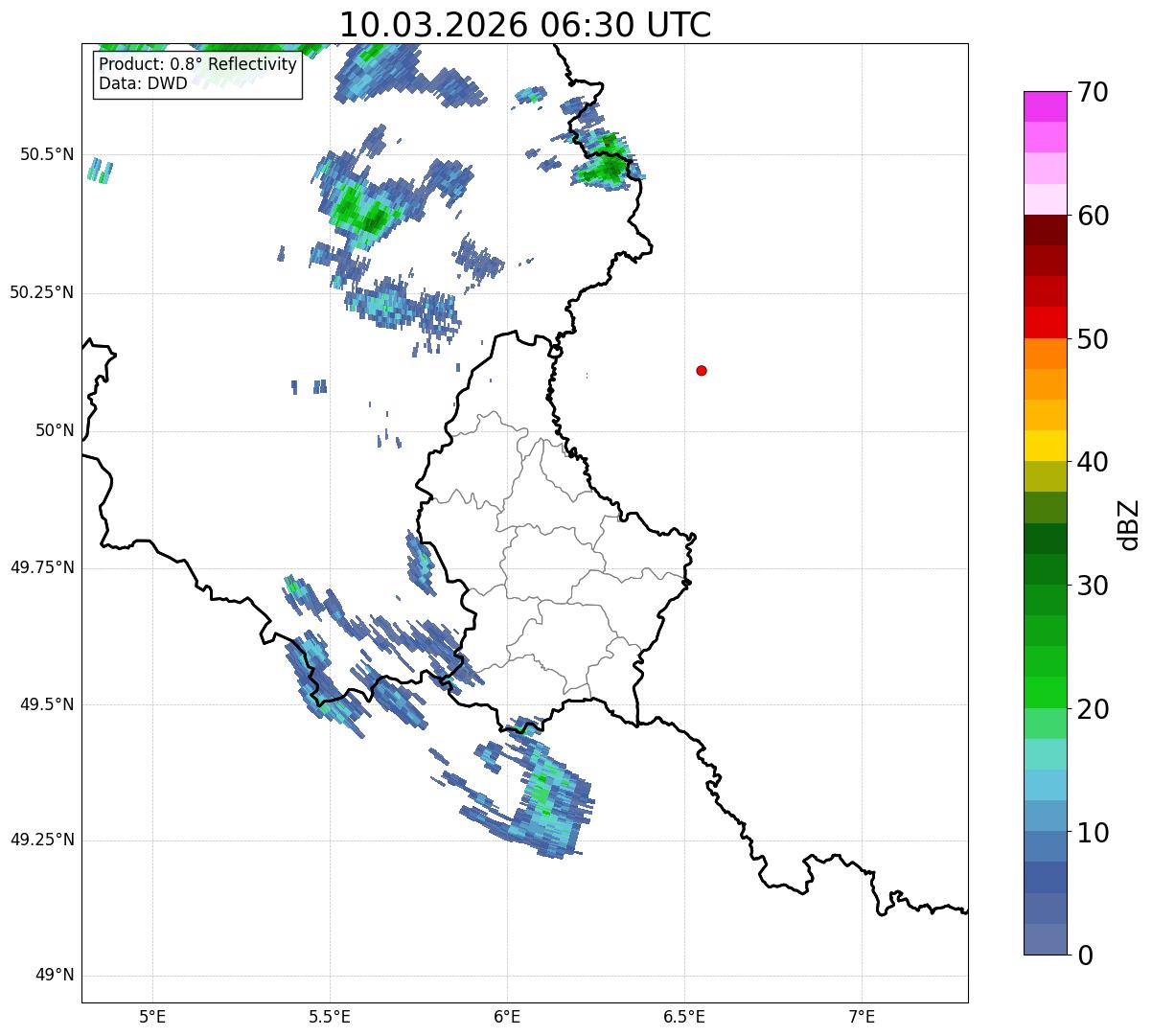Click the red station marker dot

(702, 370)
